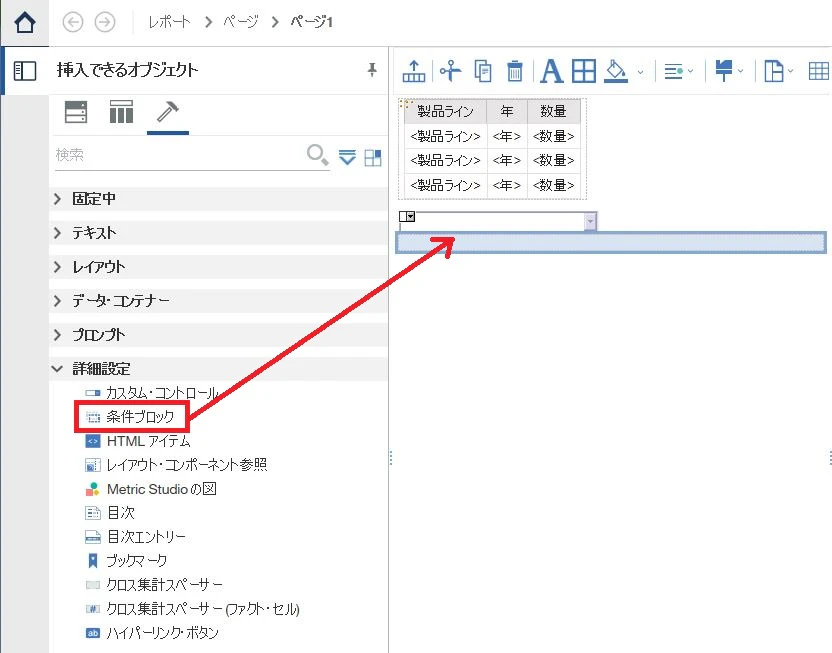Expand the レイアウト section
The image size is (832, 653).
point(219,267)
